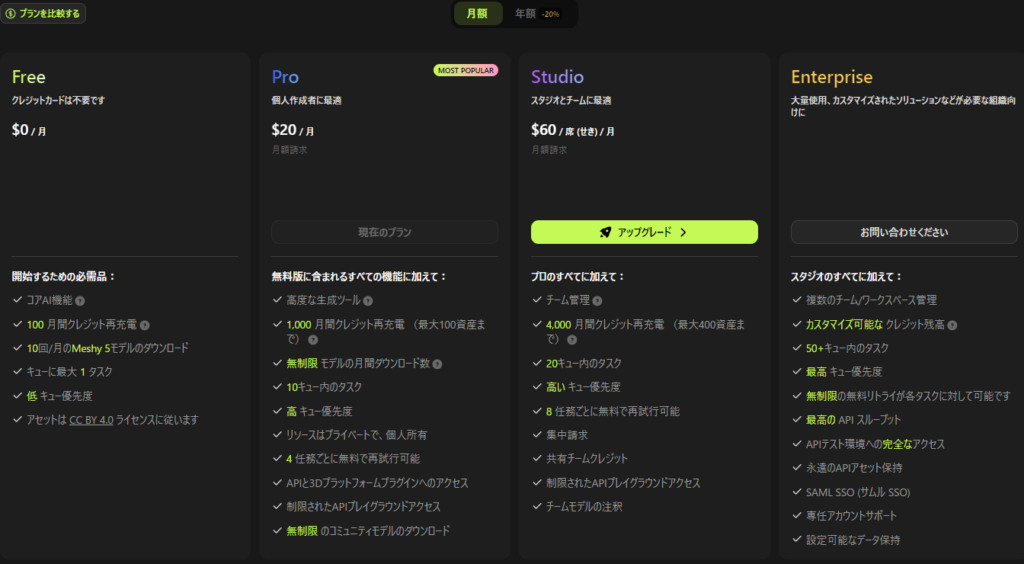
Task: Click help icon beside 無制限 モデルの月間ダウンロード数
Action: coord(437,364)
